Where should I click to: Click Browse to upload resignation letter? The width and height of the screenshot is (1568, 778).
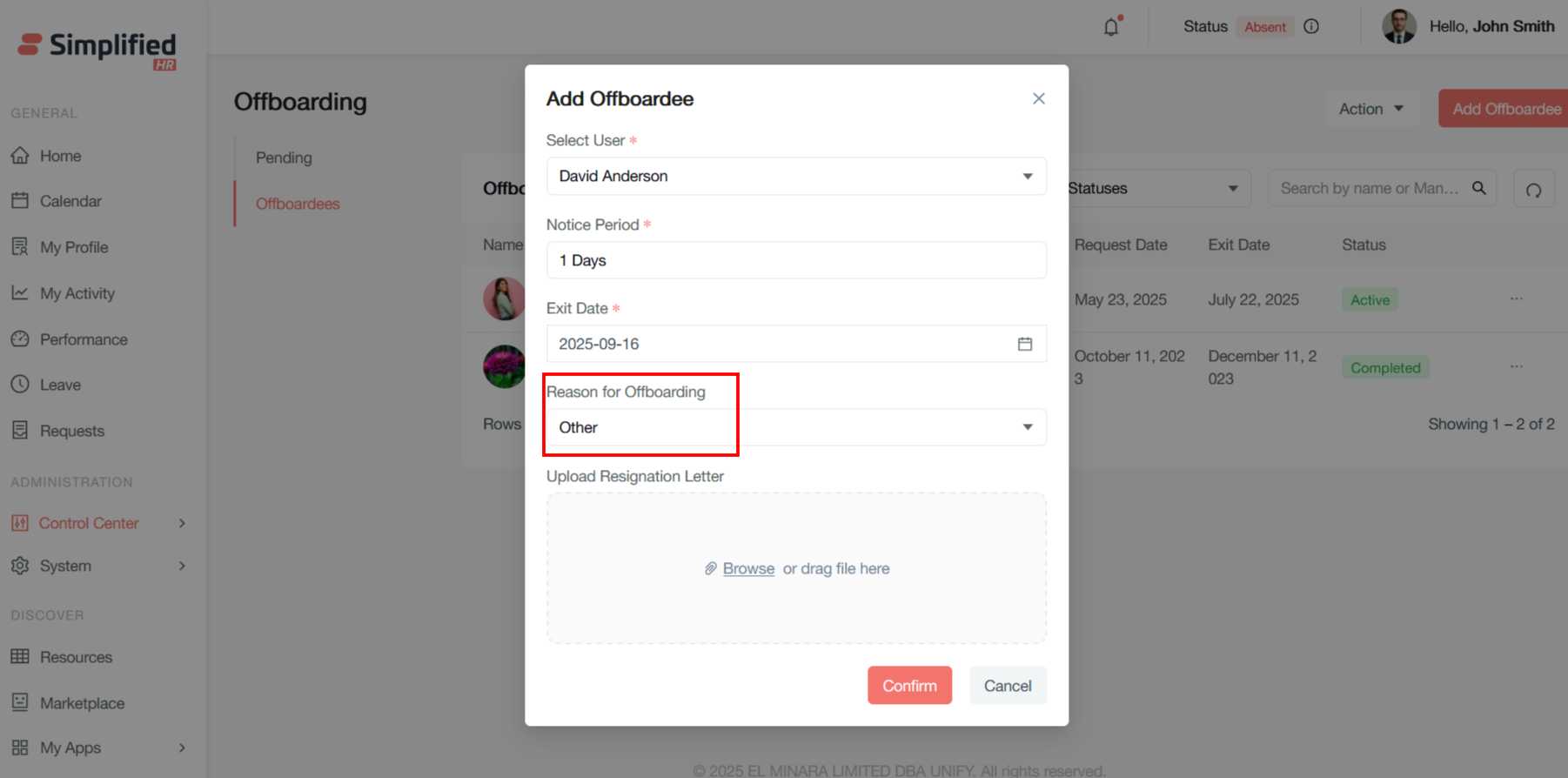(748, 568)
